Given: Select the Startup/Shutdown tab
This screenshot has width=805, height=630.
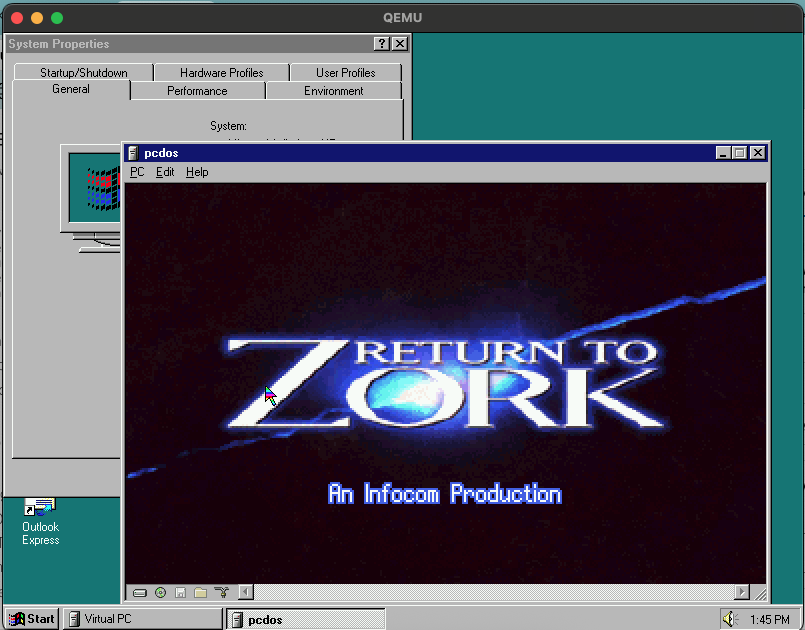Looking at the screenshot, I should [x=84, y=73].
